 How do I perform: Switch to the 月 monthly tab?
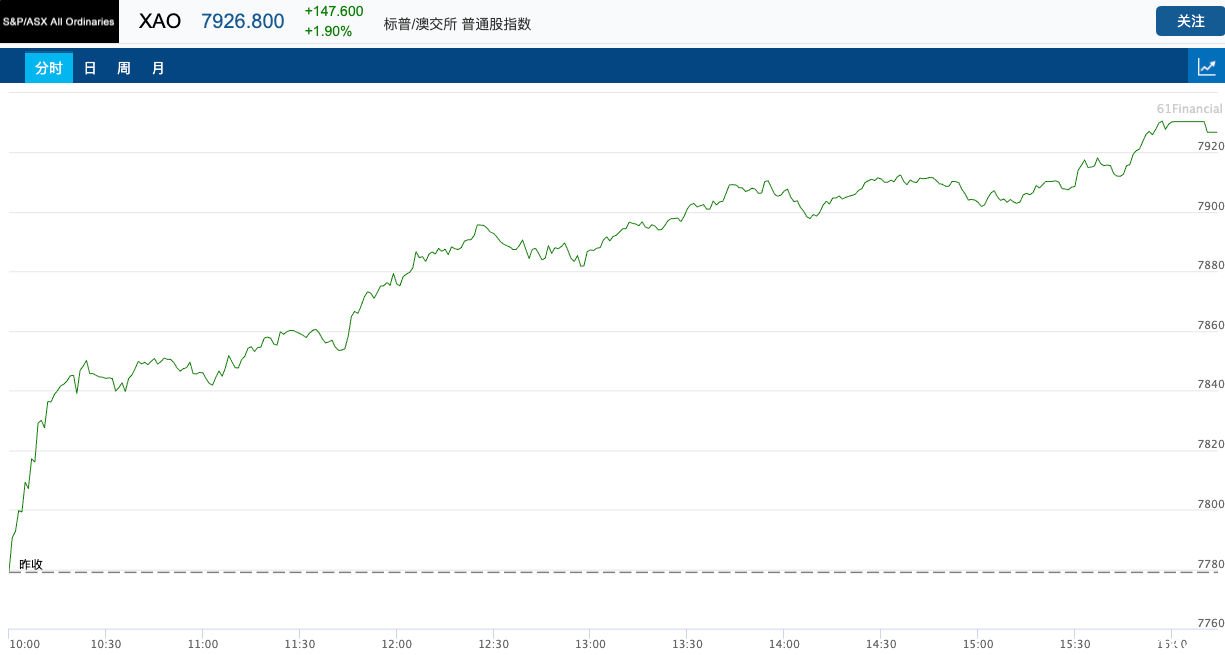pyautogui.click(x=158, y=68)
